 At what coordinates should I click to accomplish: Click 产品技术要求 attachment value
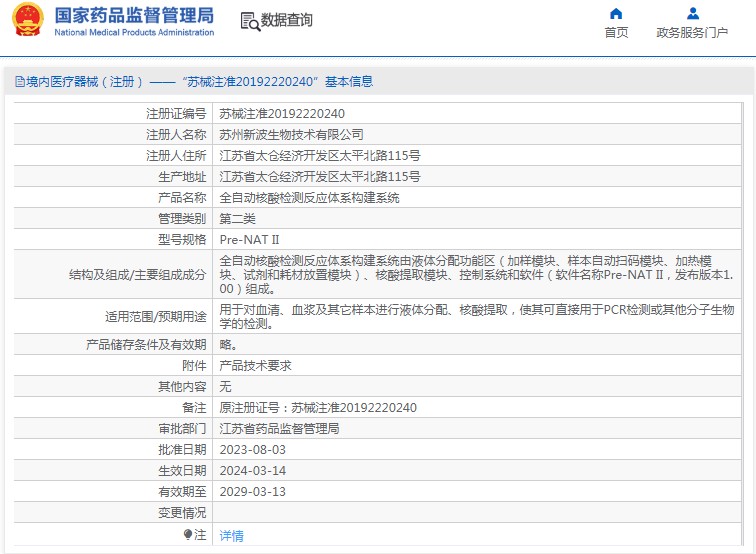click(x=256, y=365)
